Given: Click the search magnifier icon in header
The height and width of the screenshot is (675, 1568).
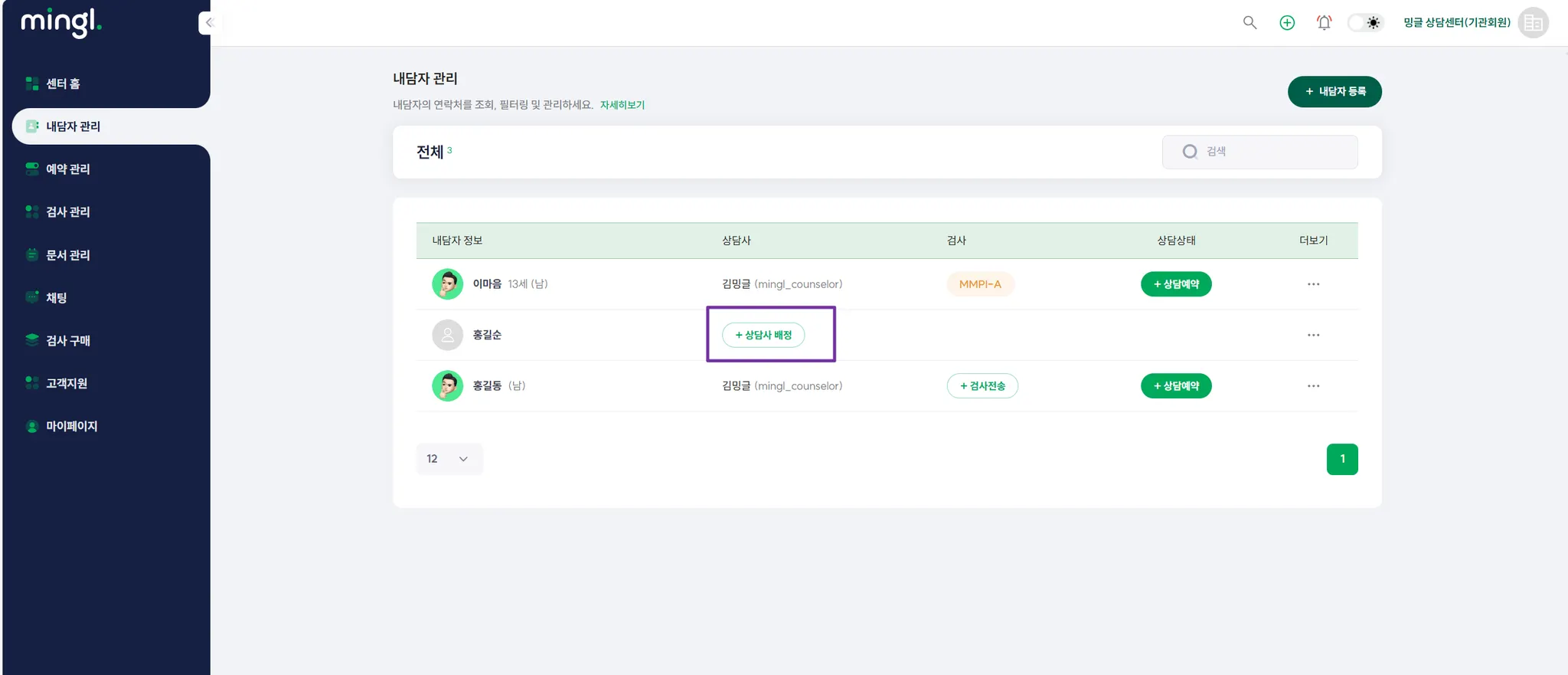Looking at the screenshot, I should [1249, 23].
